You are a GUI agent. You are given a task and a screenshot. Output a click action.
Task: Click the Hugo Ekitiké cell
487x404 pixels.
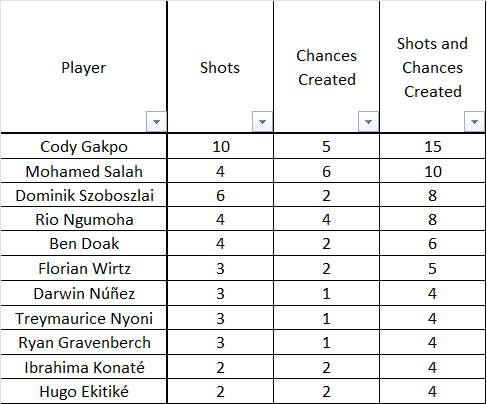point(83,391)
